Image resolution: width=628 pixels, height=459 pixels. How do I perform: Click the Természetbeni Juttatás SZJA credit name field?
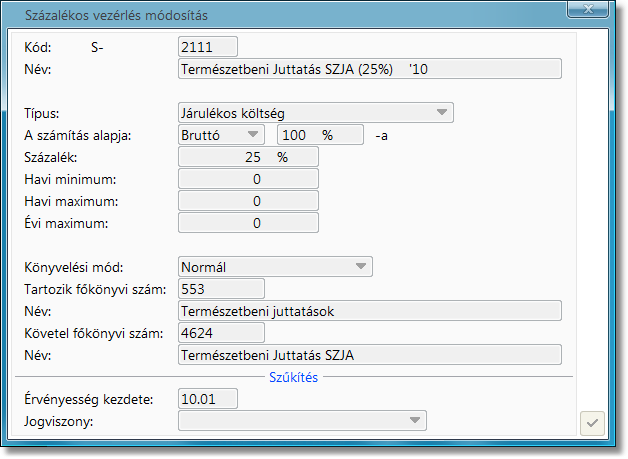[x=369, y=355]
